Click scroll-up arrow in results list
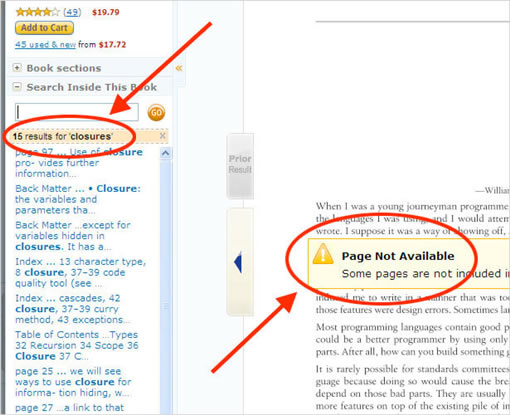 point(166,153)
